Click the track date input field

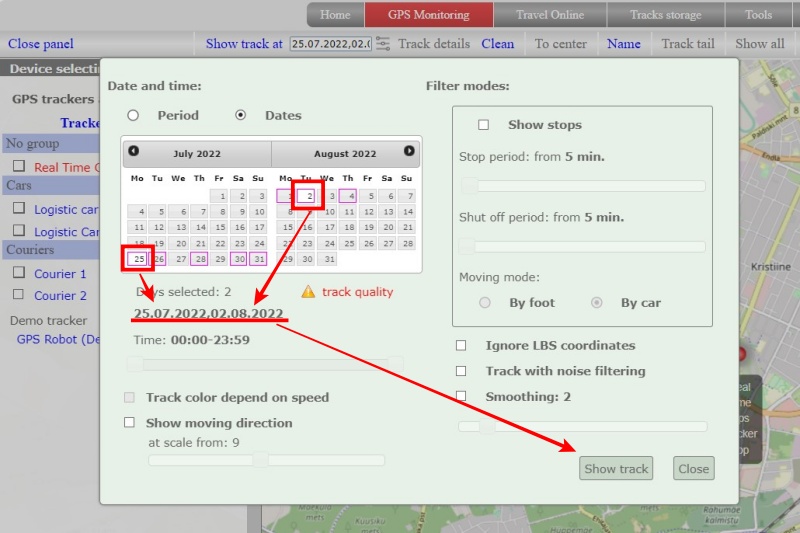329,44
